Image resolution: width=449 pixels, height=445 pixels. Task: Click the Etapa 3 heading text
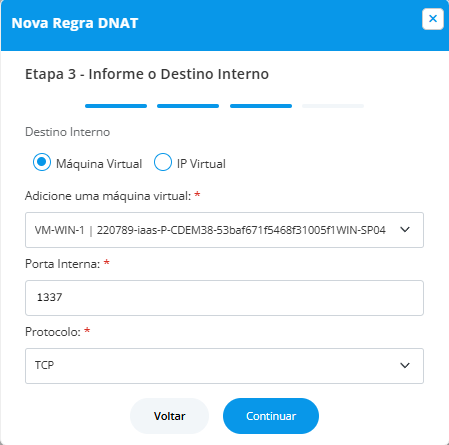pyautogui.click(x=147, y=74)
